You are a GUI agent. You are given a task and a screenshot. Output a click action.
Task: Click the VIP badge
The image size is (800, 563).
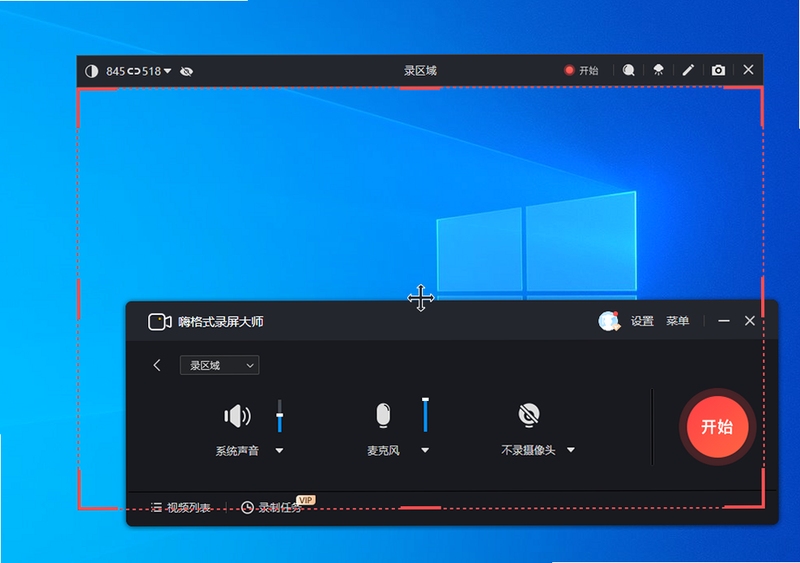coord(306,500)
